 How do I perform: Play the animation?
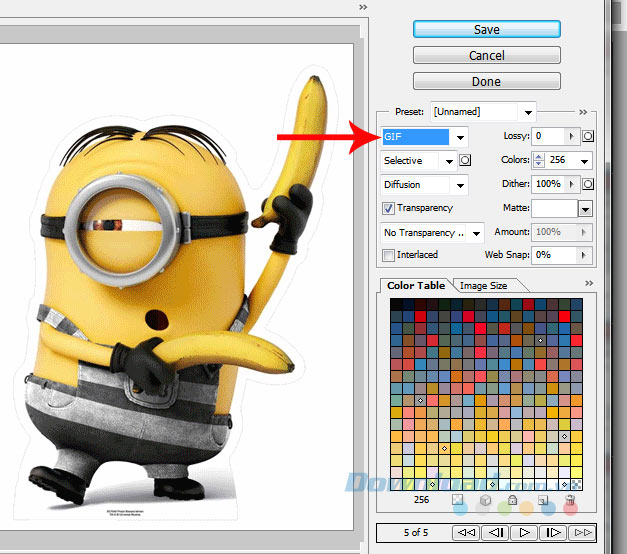tap(524, 533)
